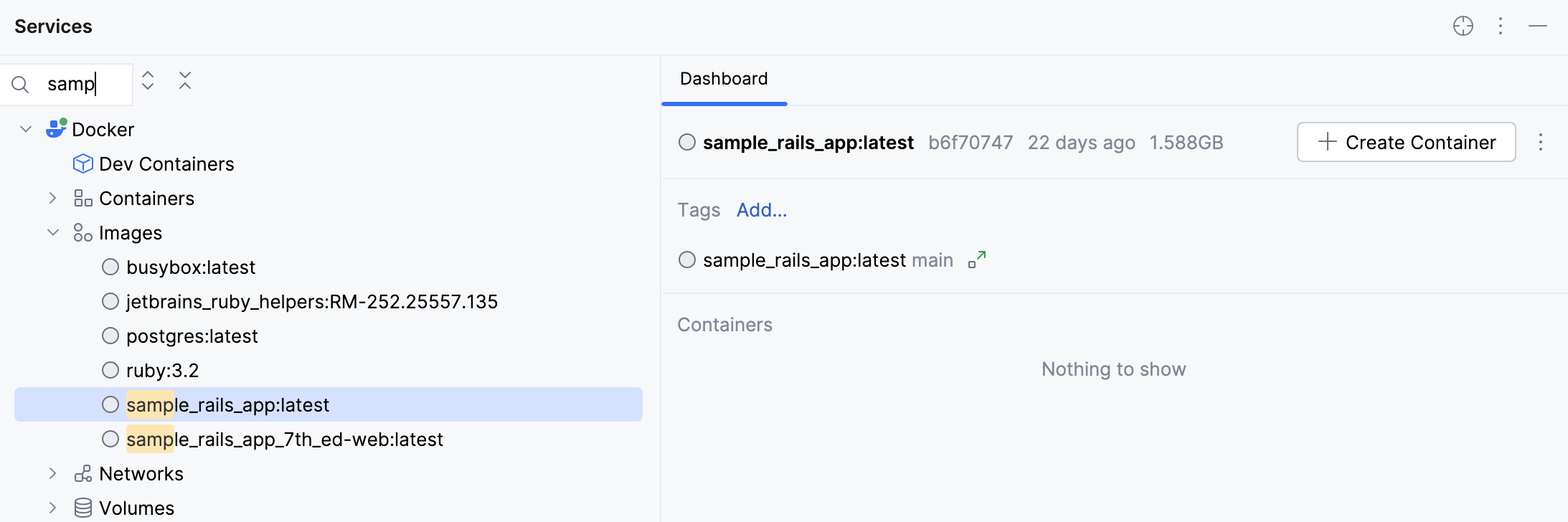Click the Containers node icon
Viewport: 1568px width, 522px height.
click(82, 198)
